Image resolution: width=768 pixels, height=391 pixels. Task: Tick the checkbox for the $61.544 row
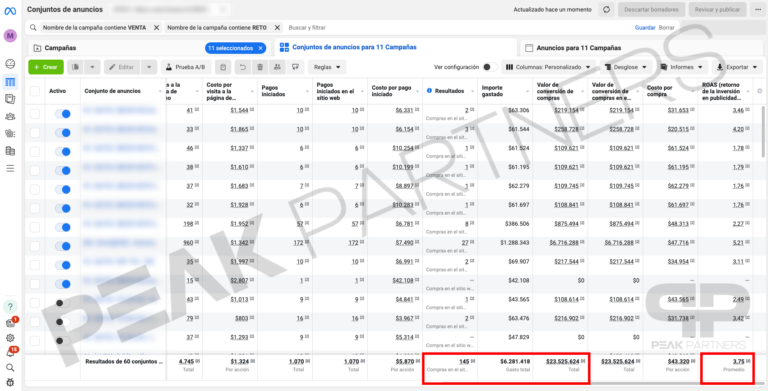tap(35, 133)
